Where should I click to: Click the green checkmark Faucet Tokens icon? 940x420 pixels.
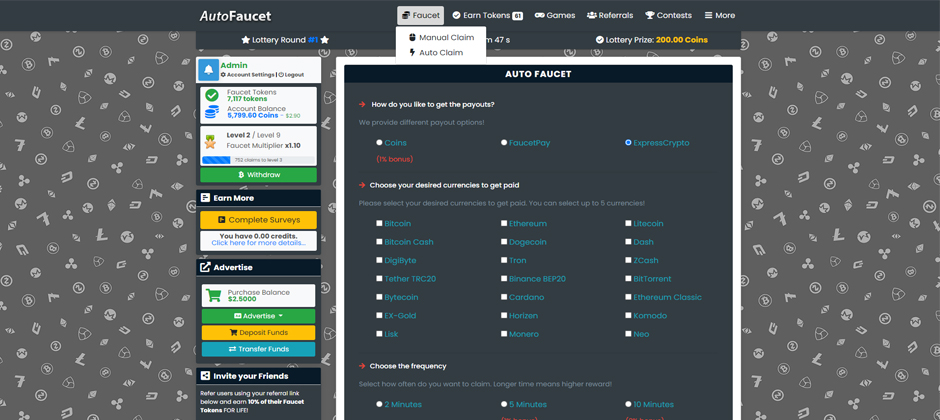coord(212,95)
